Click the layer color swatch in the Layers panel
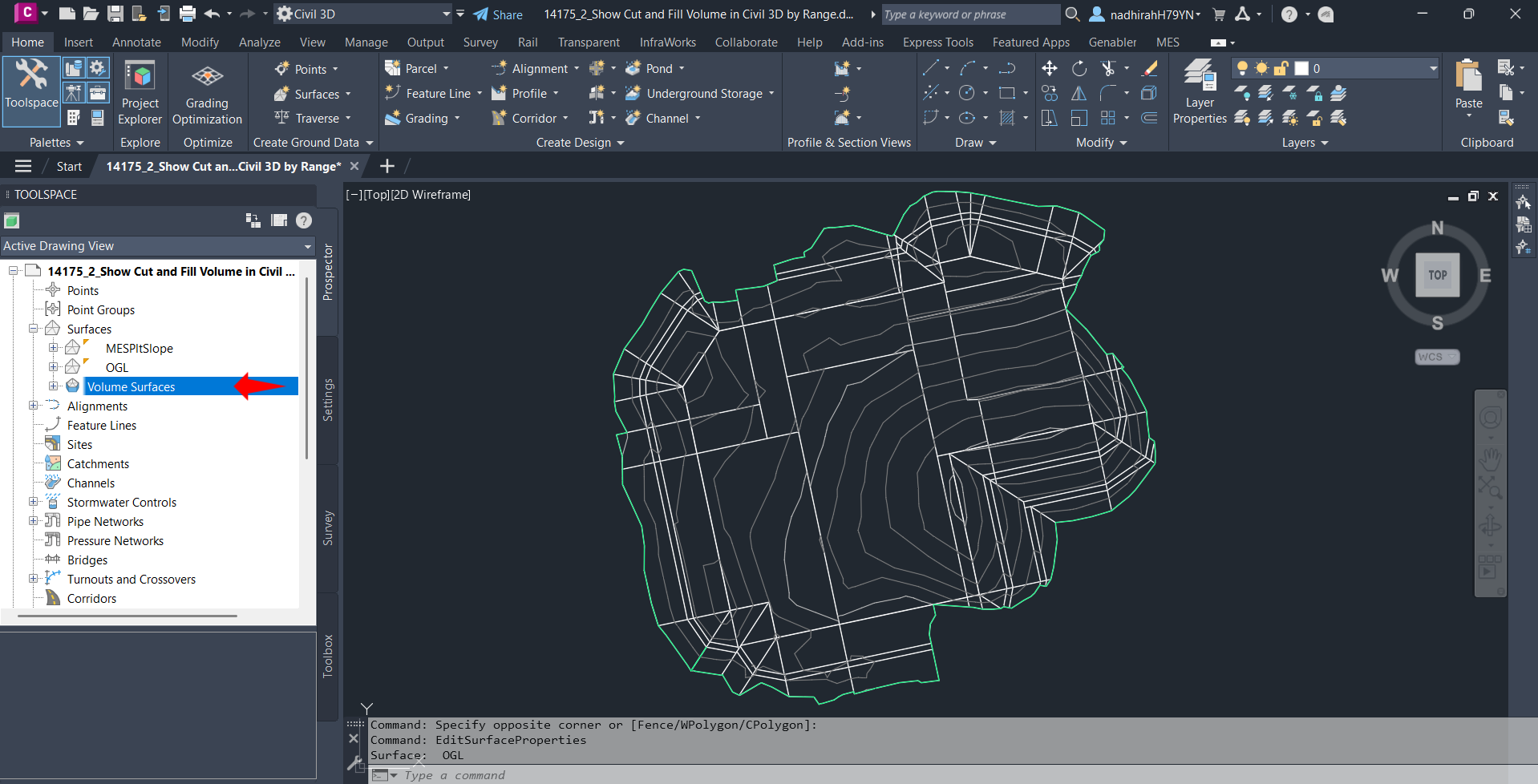Viewport: 1538px width, 784px height. click(x=1301, y=69)
